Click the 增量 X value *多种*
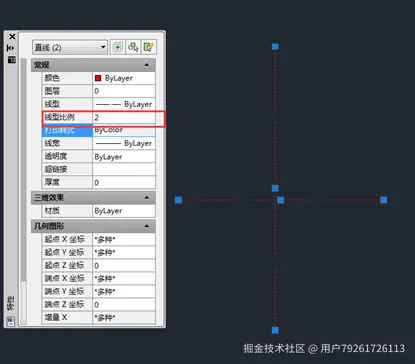415x364 pixels. coord(124,317)
